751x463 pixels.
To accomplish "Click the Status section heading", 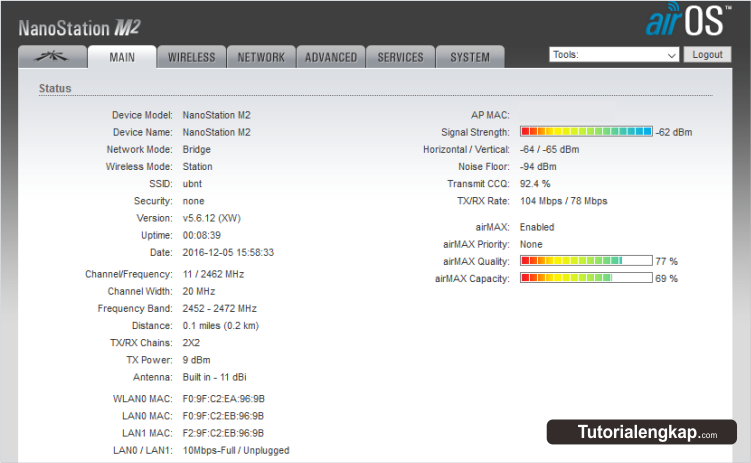I will pos(55,88).
